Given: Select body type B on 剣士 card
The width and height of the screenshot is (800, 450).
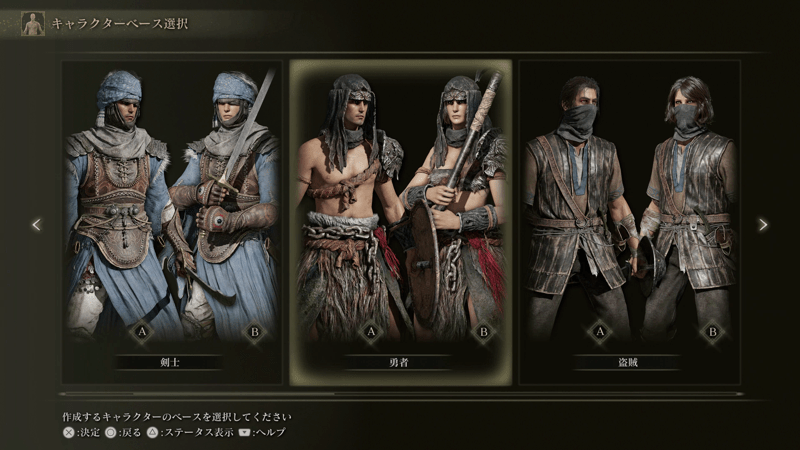Looking at the screenshot, I should pos(254,332).
